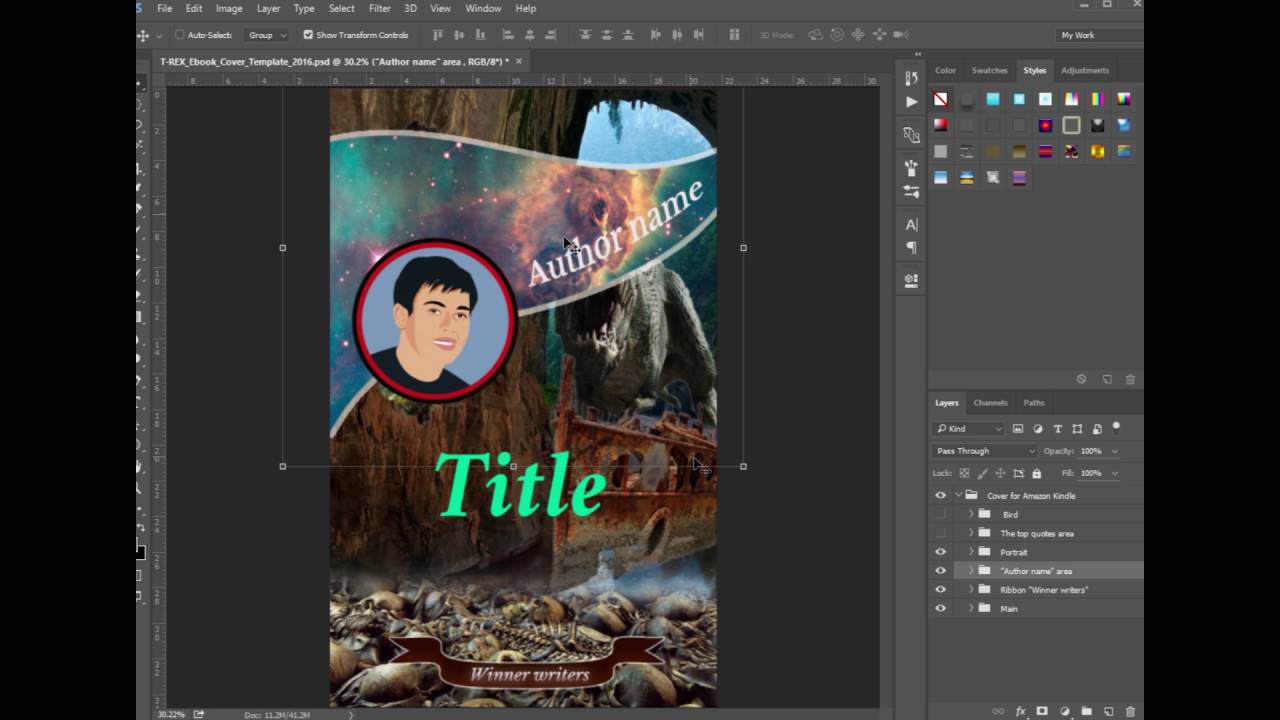The height and width of the screenshot is (720, 1280).
Task: Open the Brush Presets panel icon
Action: (911, 168)
